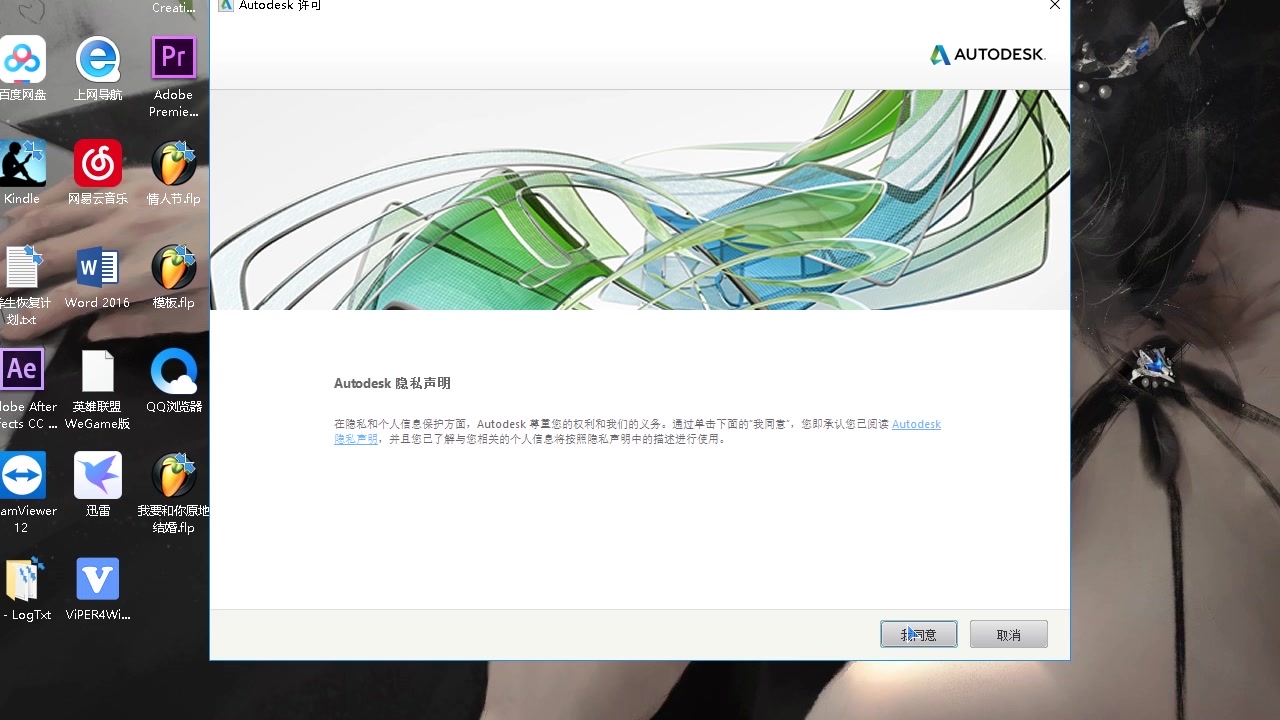Click the Autodesk 隐私声明 hyperlink
The height and width of the screenshot is (720, 1280).
[915, 423]
